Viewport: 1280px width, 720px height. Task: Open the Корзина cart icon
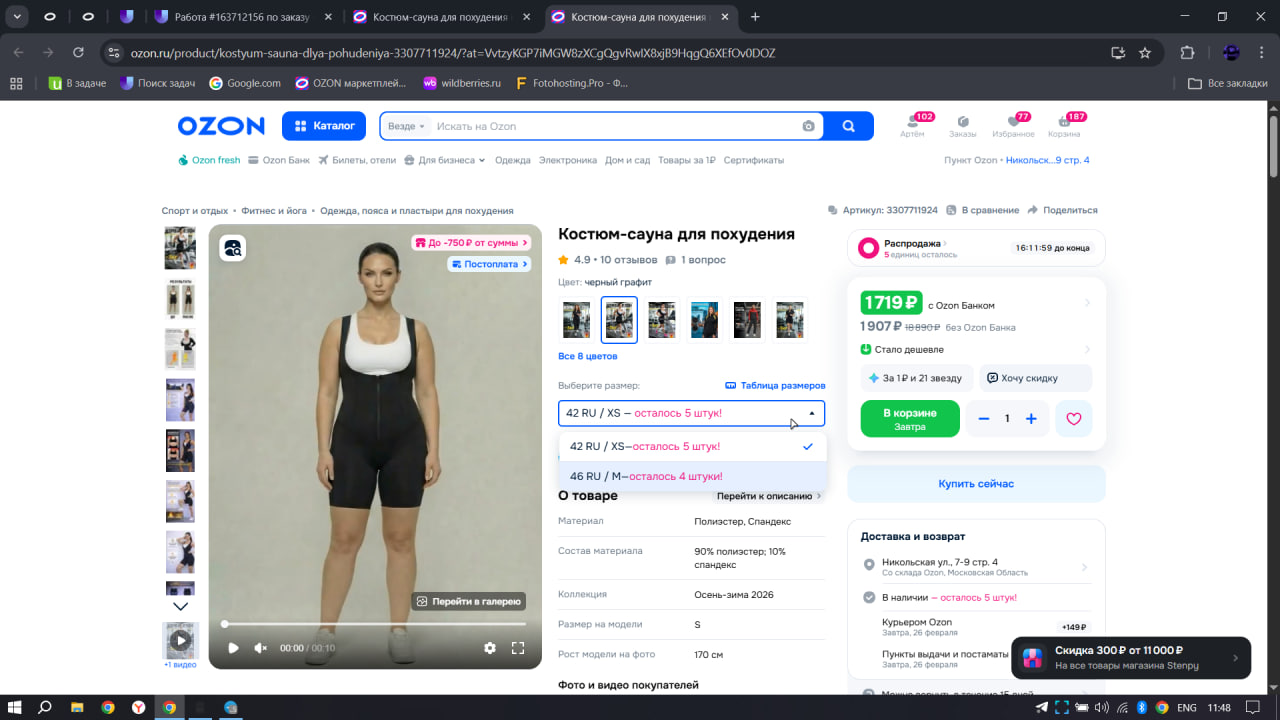coord(1064,126)
